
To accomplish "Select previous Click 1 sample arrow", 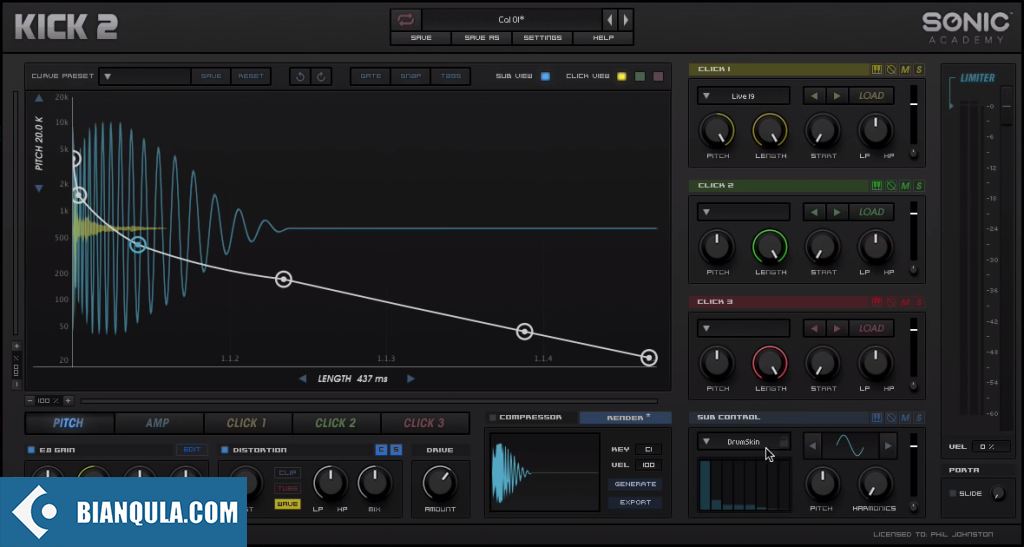I will click(814, 96).
